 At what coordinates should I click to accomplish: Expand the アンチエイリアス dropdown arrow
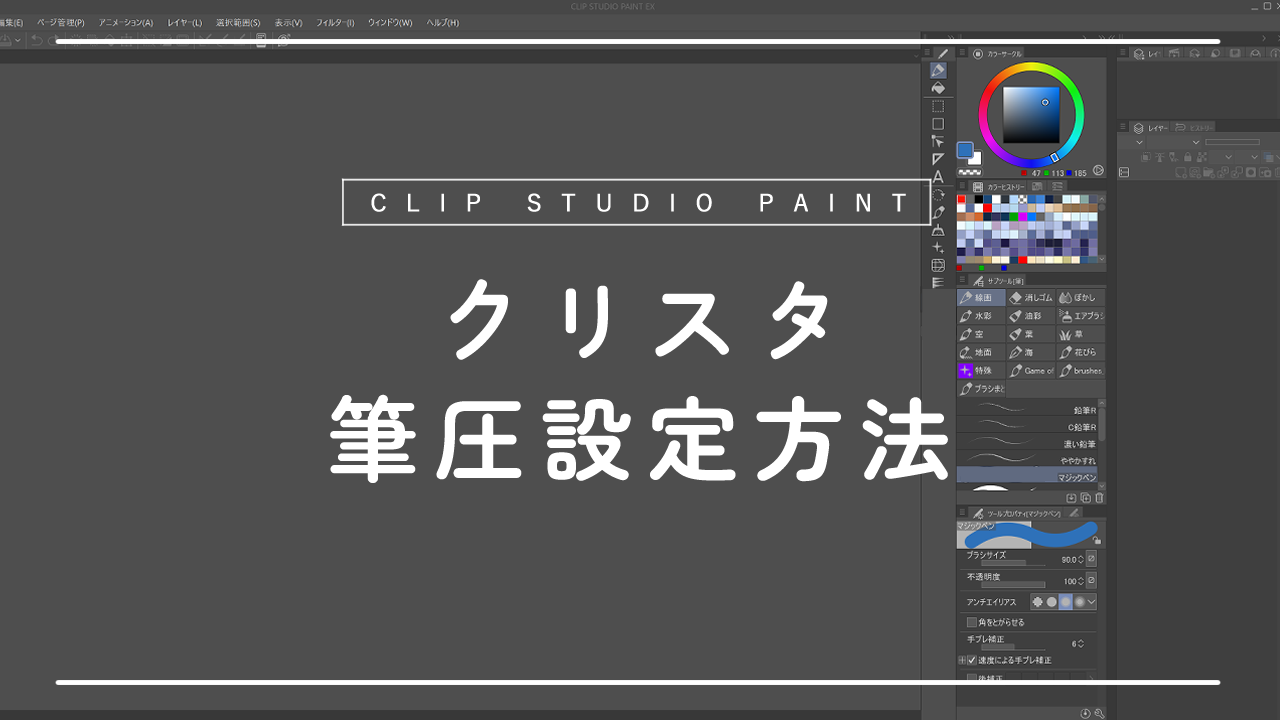pos(1091,602)
